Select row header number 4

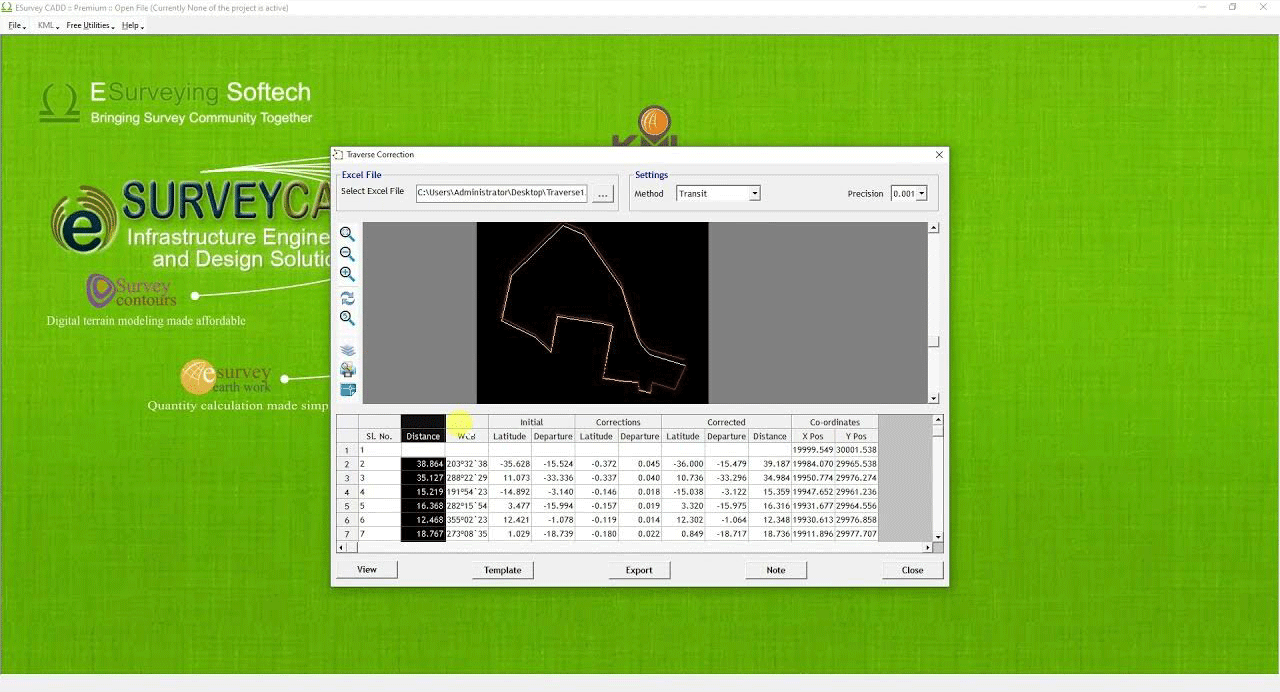(x=347, y=492)
